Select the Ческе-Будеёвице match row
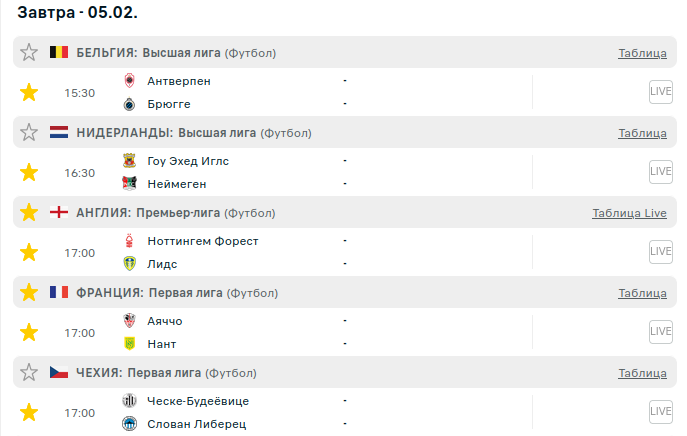 (x=197, y=401)
